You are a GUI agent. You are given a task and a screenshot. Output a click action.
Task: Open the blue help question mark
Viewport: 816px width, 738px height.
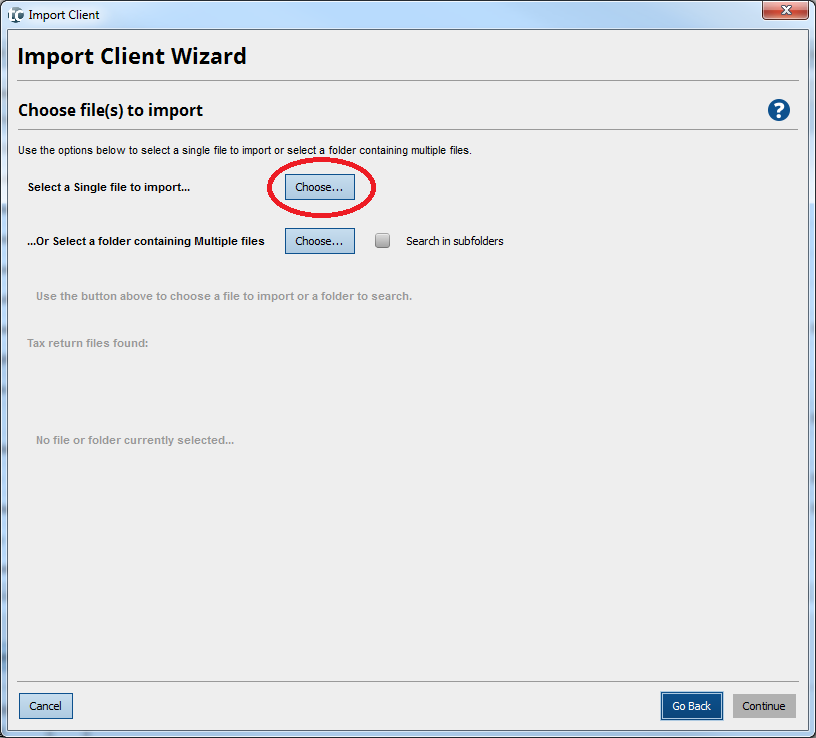pos(779,110)
